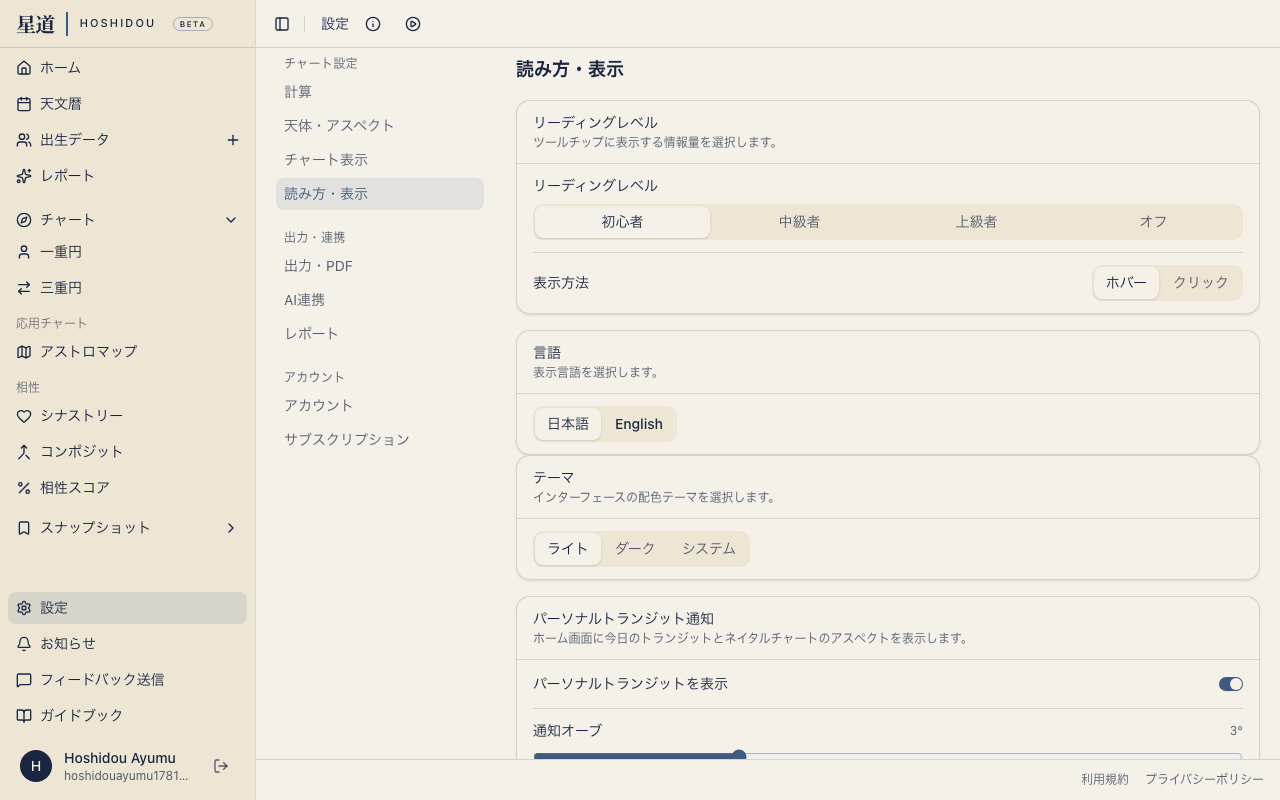1280x800 pixels.
Task: Click the sparkle icon beside レポート
Action: tap(24, 176)
